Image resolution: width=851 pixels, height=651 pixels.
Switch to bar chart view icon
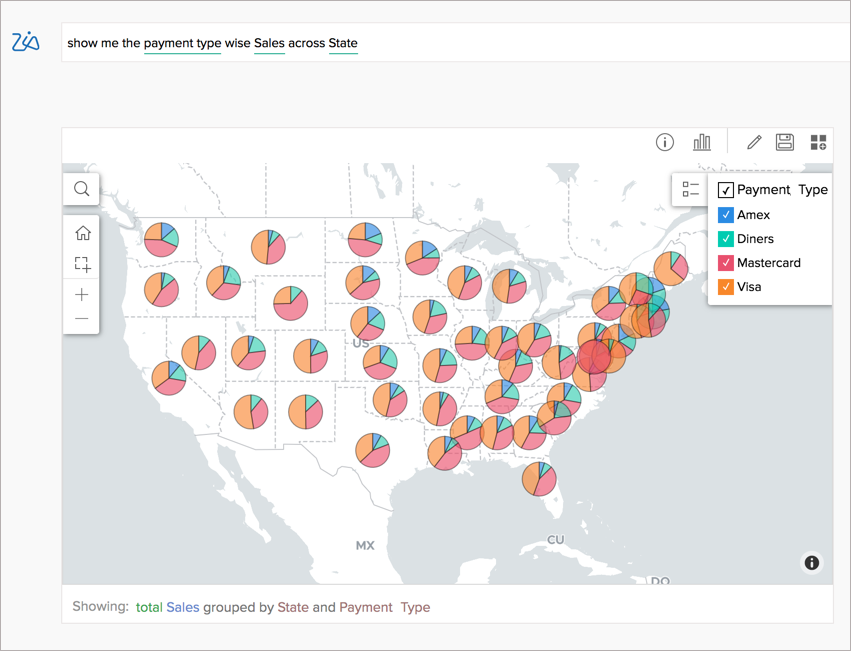coord(701,142)
